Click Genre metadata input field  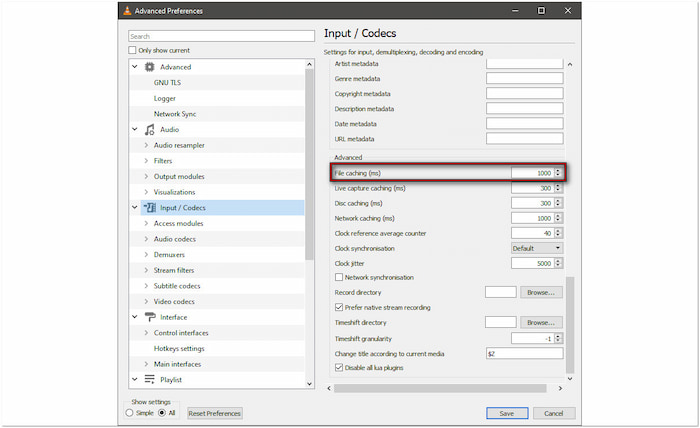(x=525, y=79)
